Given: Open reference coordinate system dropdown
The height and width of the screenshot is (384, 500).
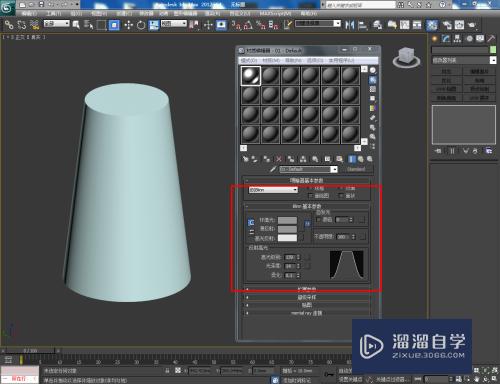Looking at the screenshot, I should pos(174,24).
